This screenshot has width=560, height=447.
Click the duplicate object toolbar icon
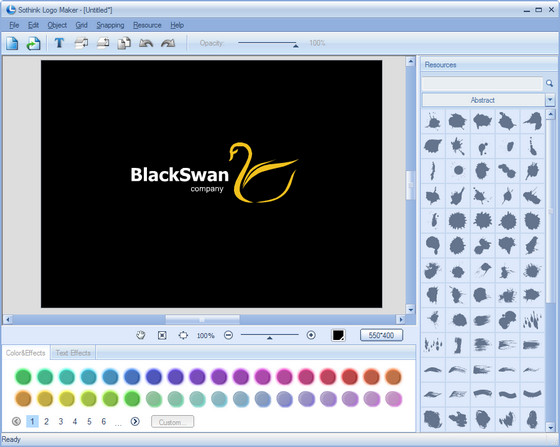click(124, 43)
